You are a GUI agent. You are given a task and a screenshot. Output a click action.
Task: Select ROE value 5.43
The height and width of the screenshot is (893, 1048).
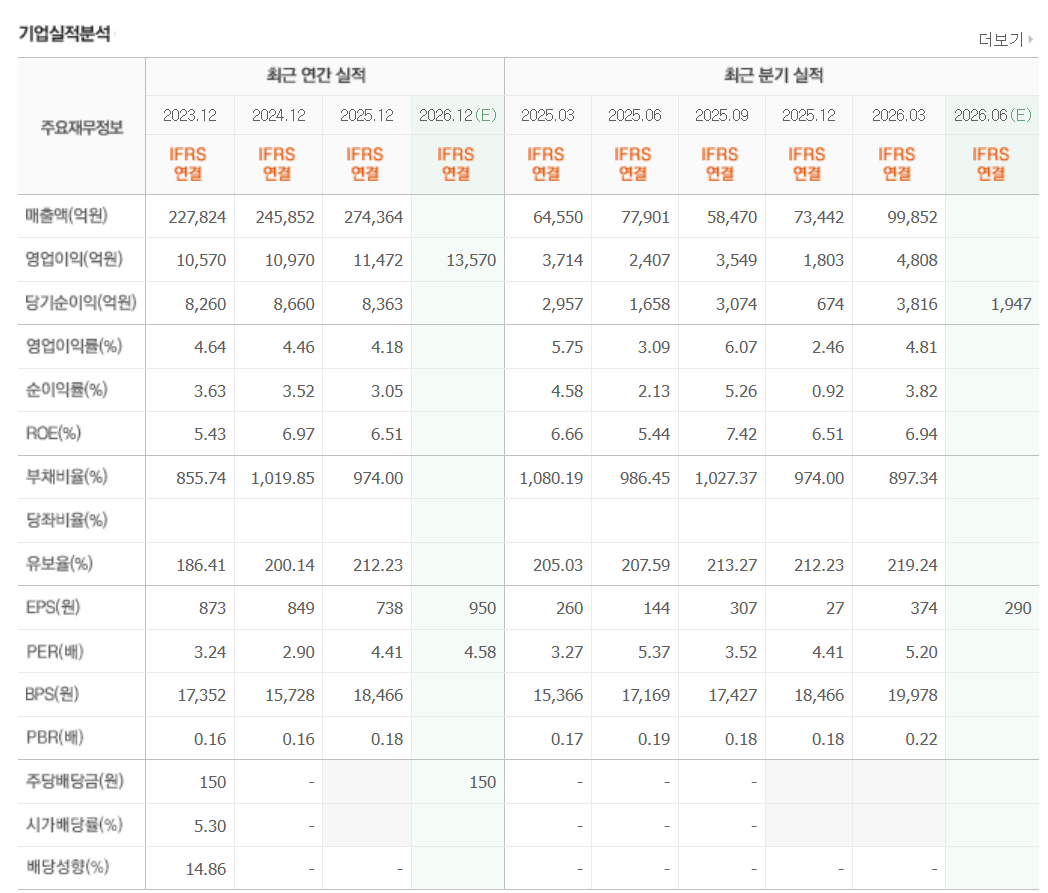click(x=210, y=434)
